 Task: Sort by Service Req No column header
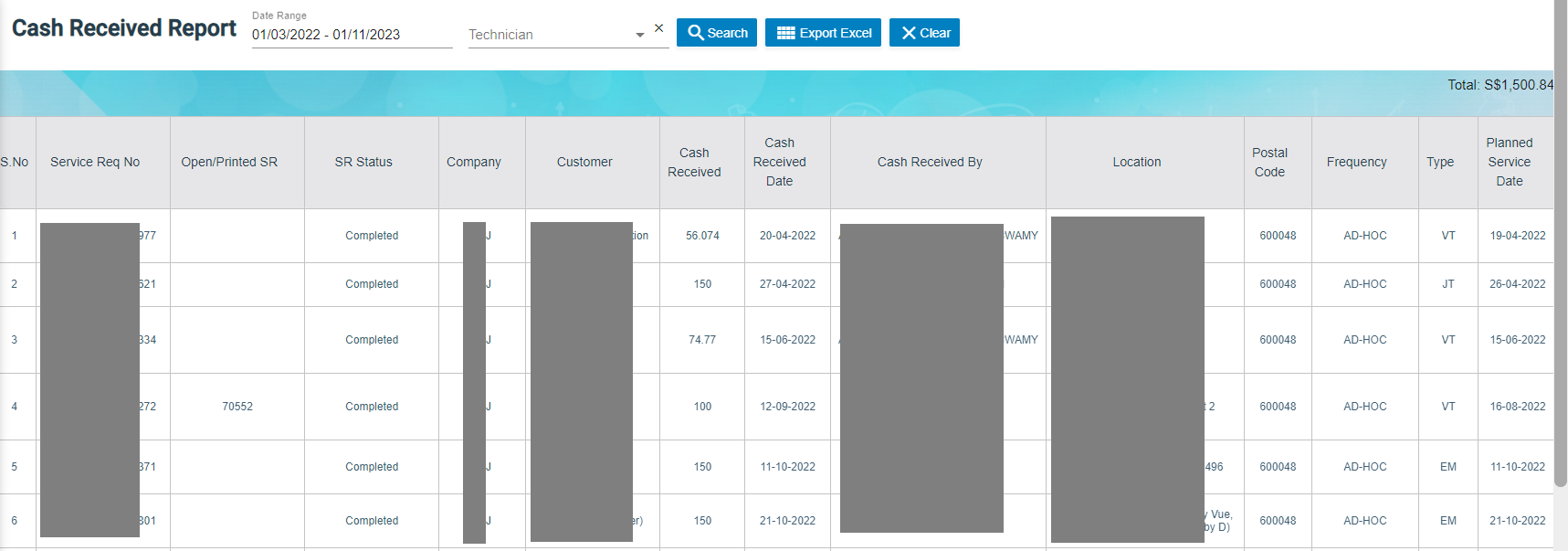[x=95, y=162]
